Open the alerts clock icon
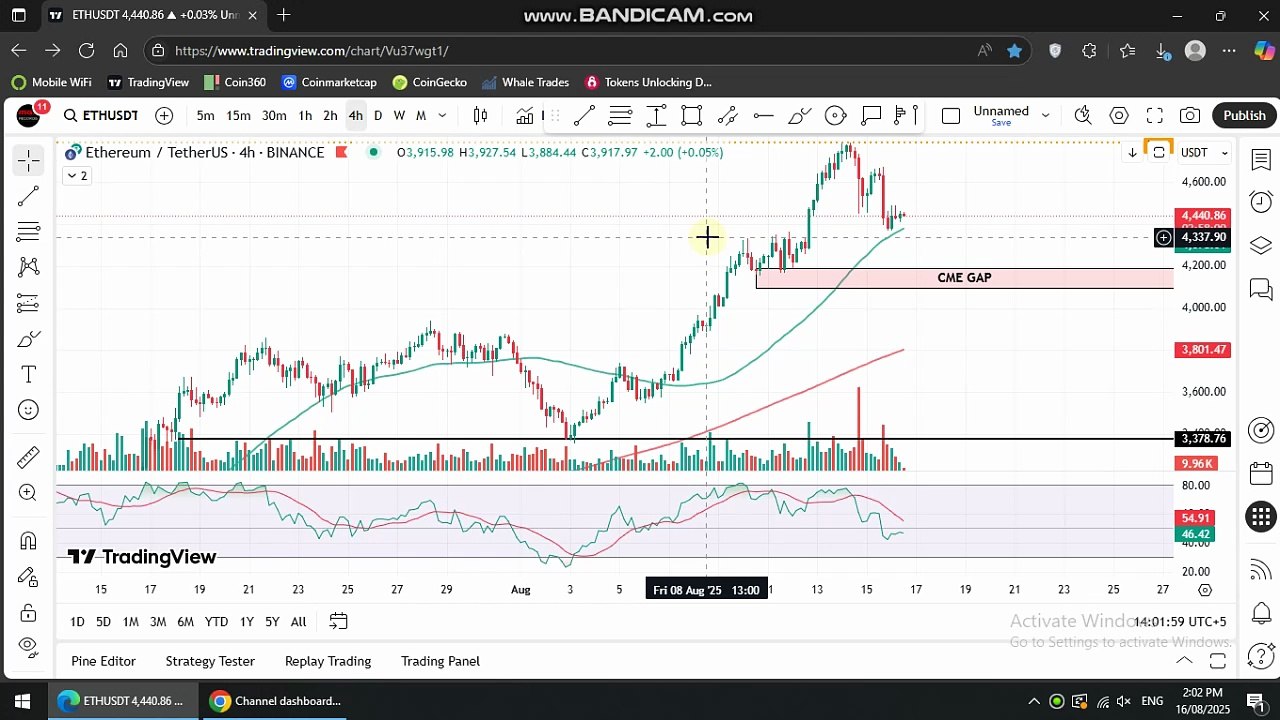This screenshot has height=720, width=1280. coord(1261,202)
